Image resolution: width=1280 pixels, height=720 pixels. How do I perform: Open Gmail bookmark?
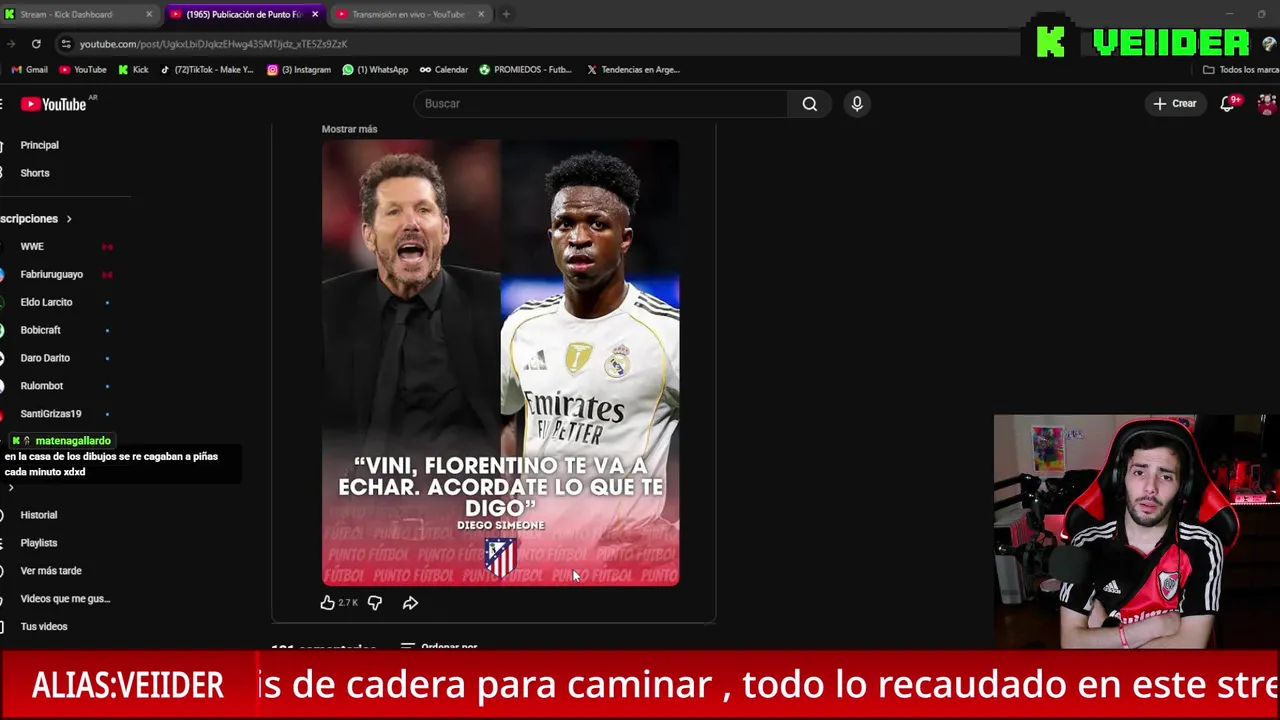click(x=29, y=70)
